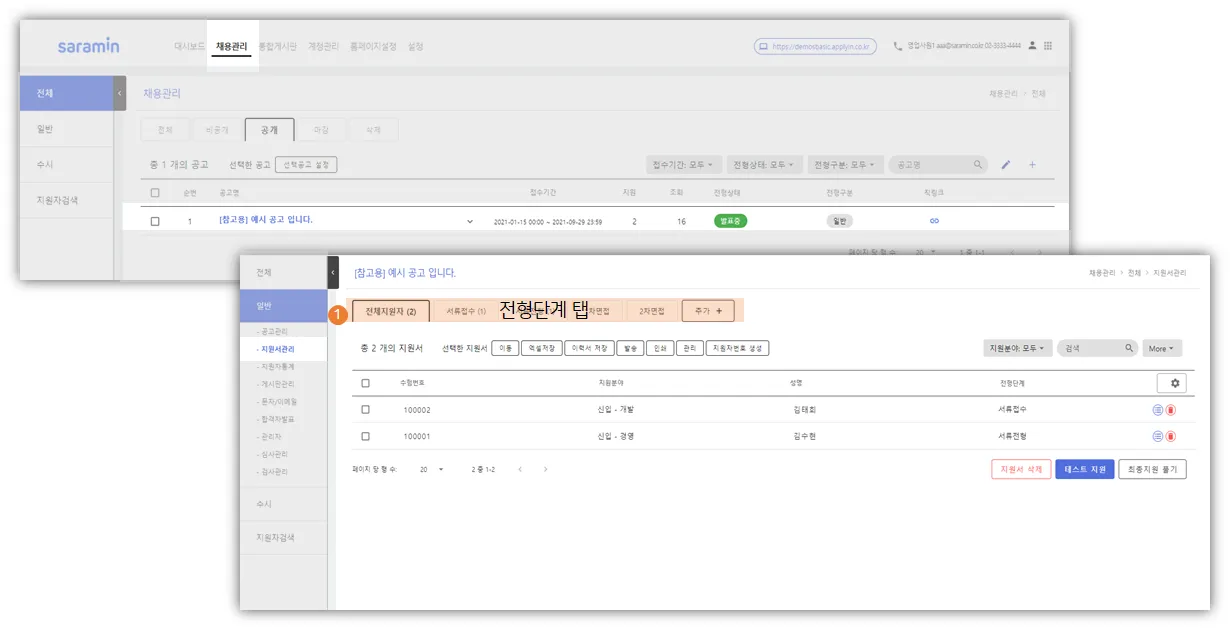Toggle the select-all checkbox in 공고 list header

click(x=155, y=192)
